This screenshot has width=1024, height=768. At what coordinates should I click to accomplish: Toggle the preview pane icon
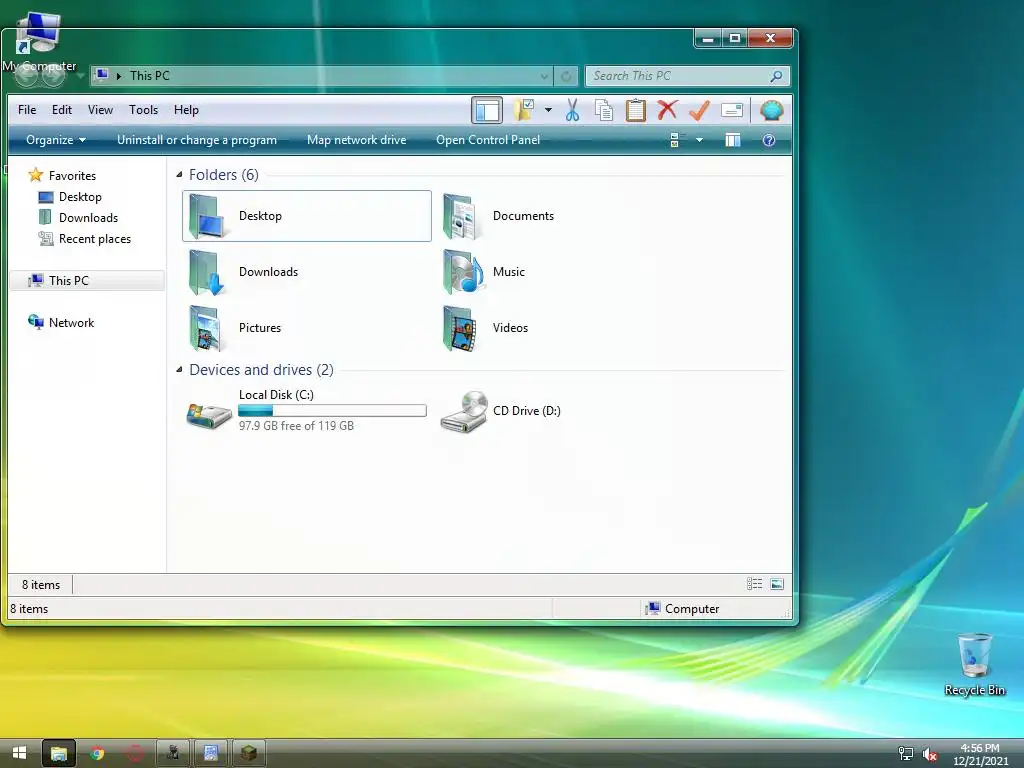[733, 140]
